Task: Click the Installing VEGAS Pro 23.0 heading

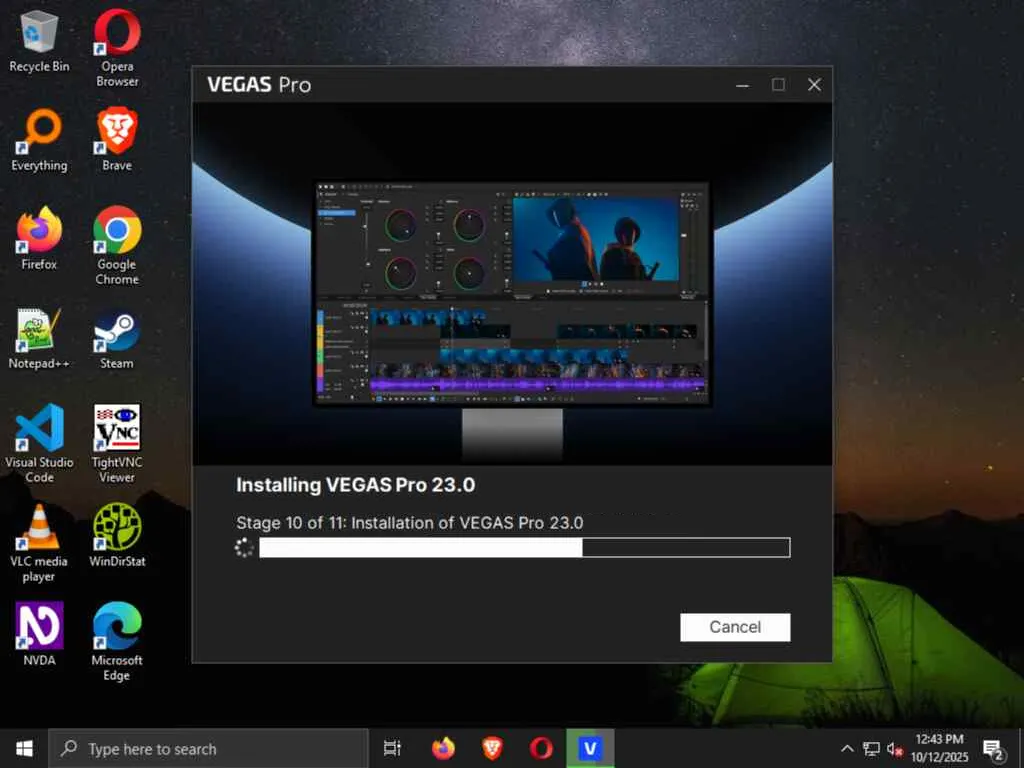Action: tap(355, 485)
